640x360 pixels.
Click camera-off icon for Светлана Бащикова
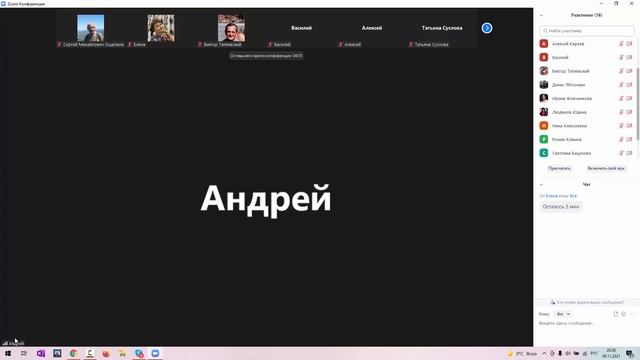(x=629, y=153)
